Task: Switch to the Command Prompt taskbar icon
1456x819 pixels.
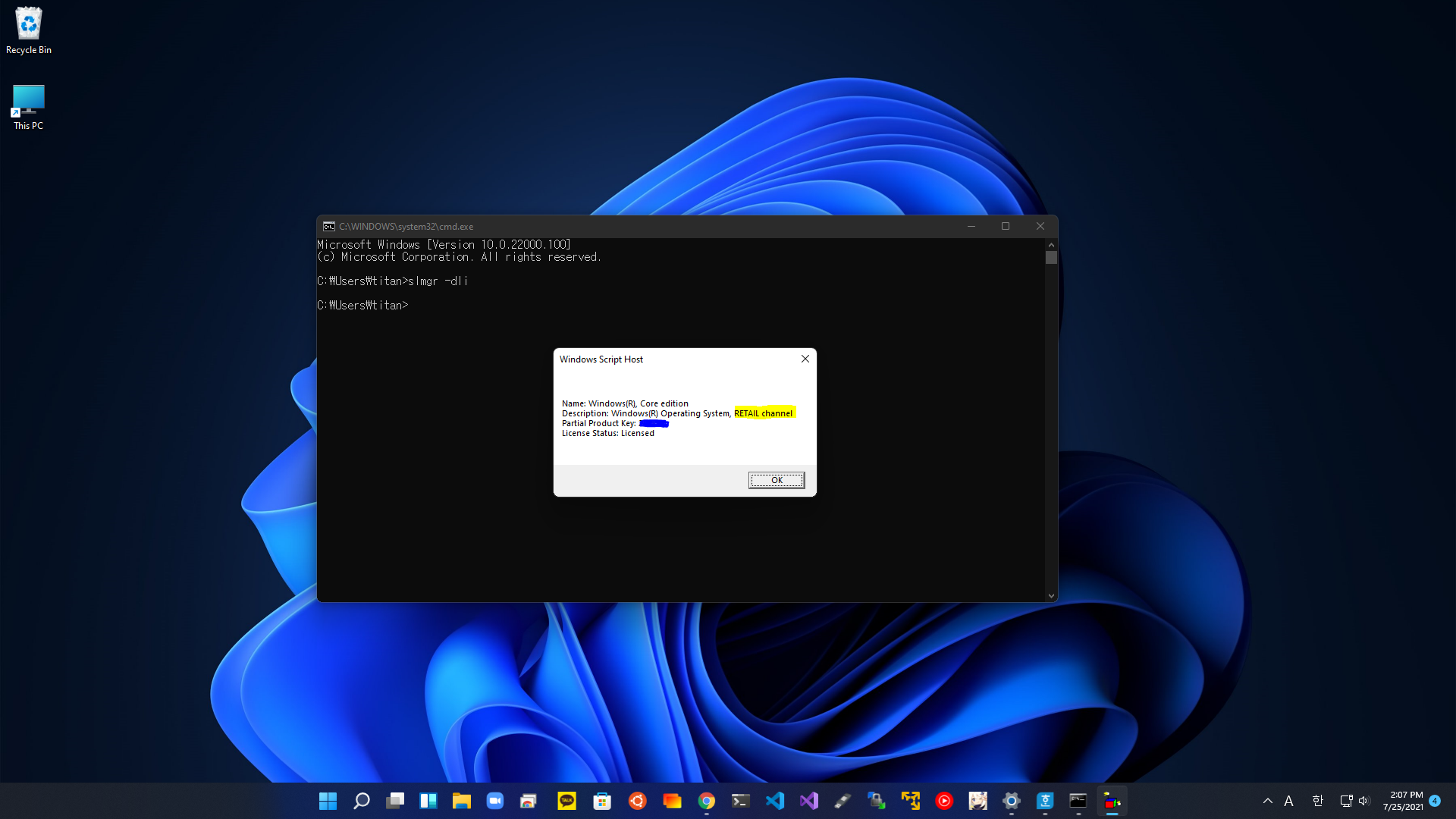Action: (x=1078, y=801)
